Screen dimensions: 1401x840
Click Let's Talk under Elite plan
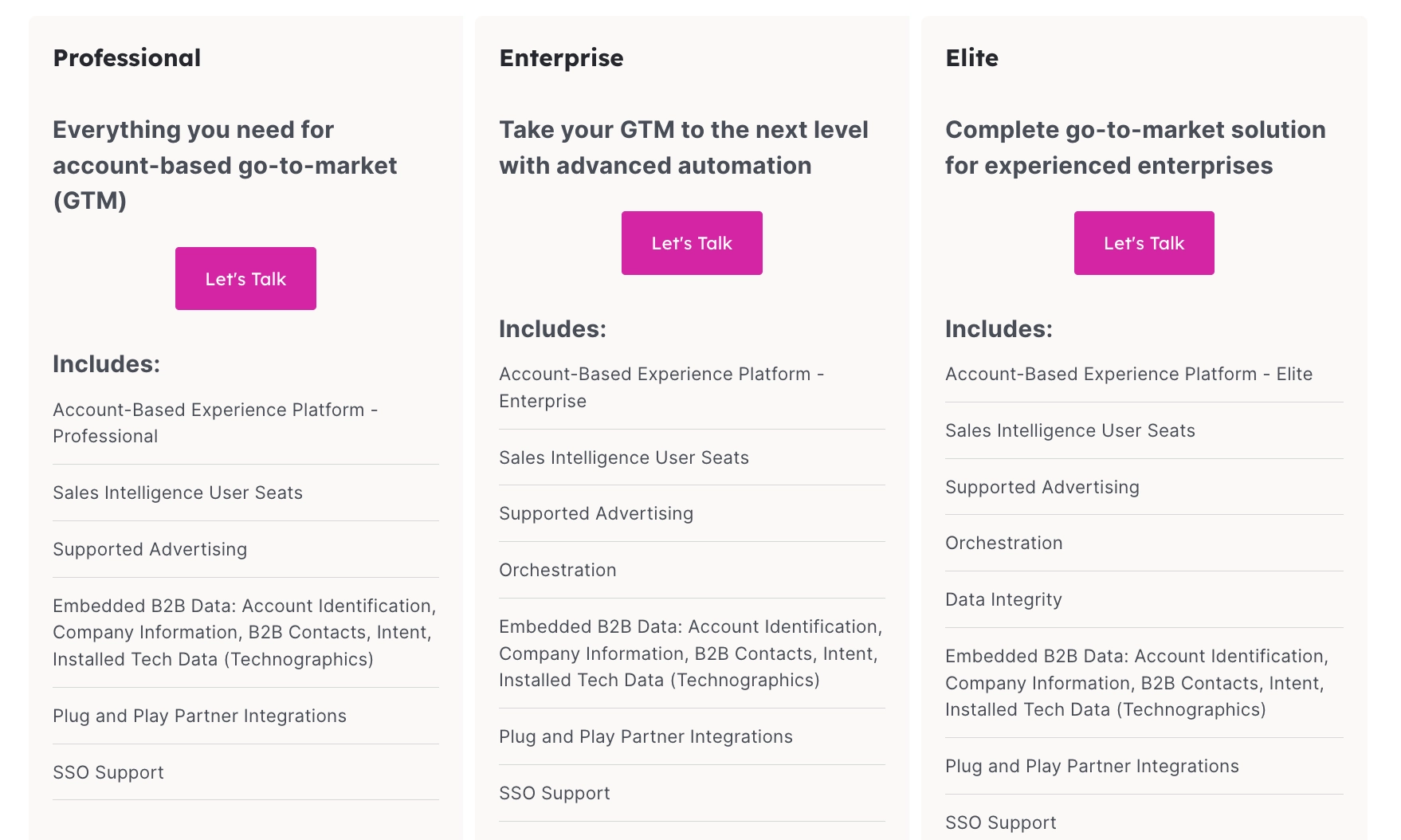tap(1144, 243)
